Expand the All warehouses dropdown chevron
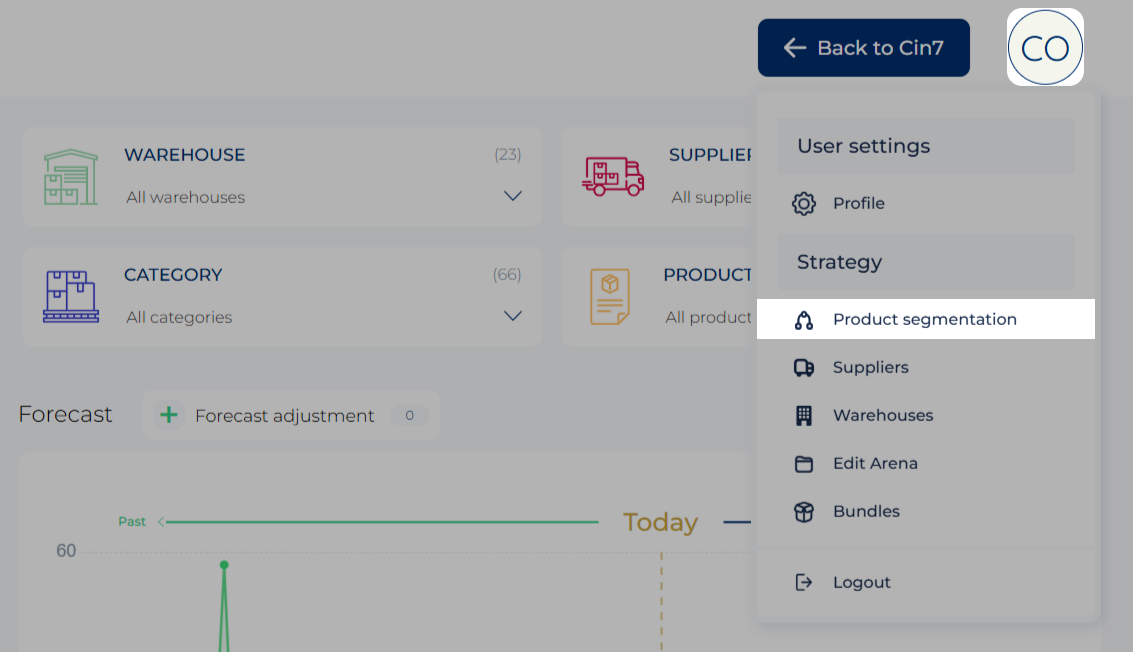The width and height of the screenshot is (1133, 652). (513, 197)
